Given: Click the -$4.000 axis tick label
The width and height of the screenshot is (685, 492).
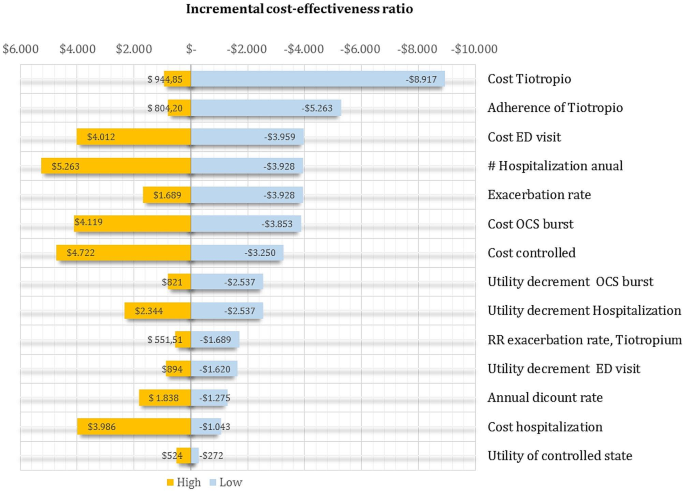Looking at the screenshot, I should coord(304,49).
